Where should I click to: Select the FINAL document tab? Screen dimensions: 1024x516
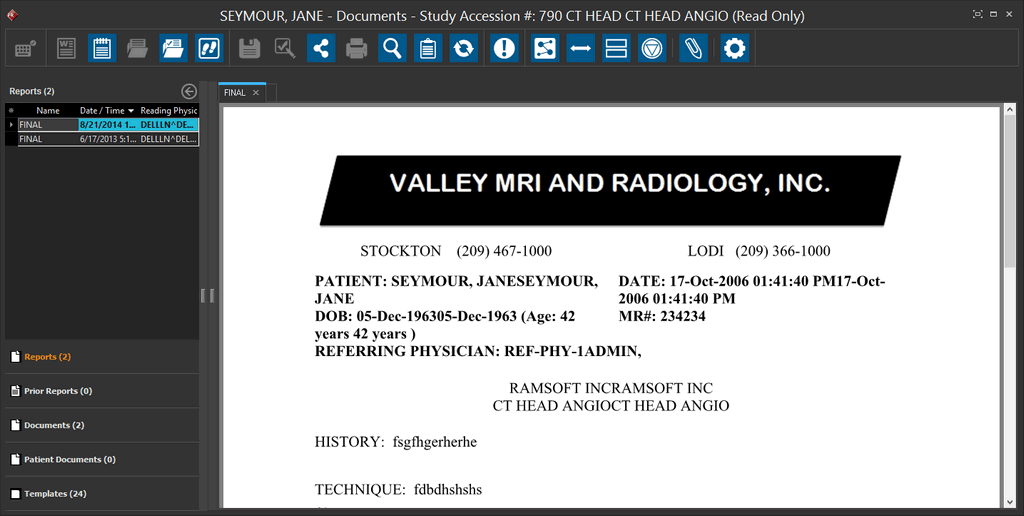coord(235,93)
